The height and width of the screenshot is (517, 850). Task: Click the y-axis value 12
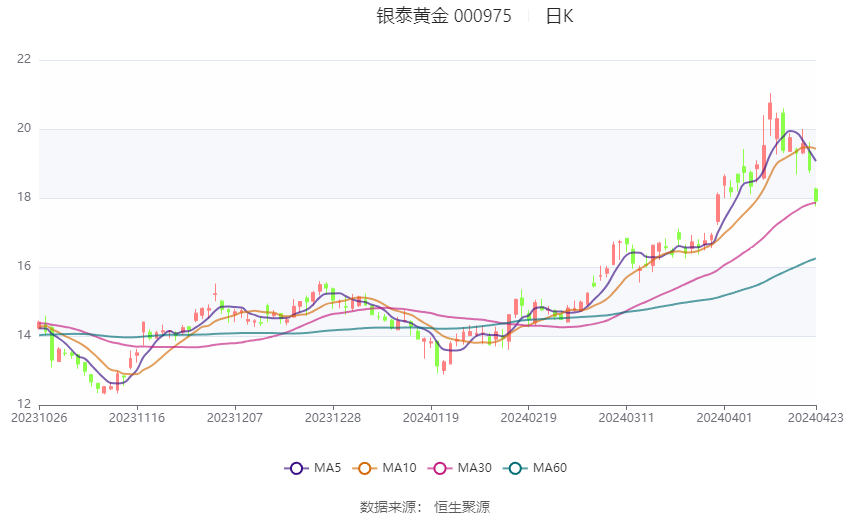point(24,404)
